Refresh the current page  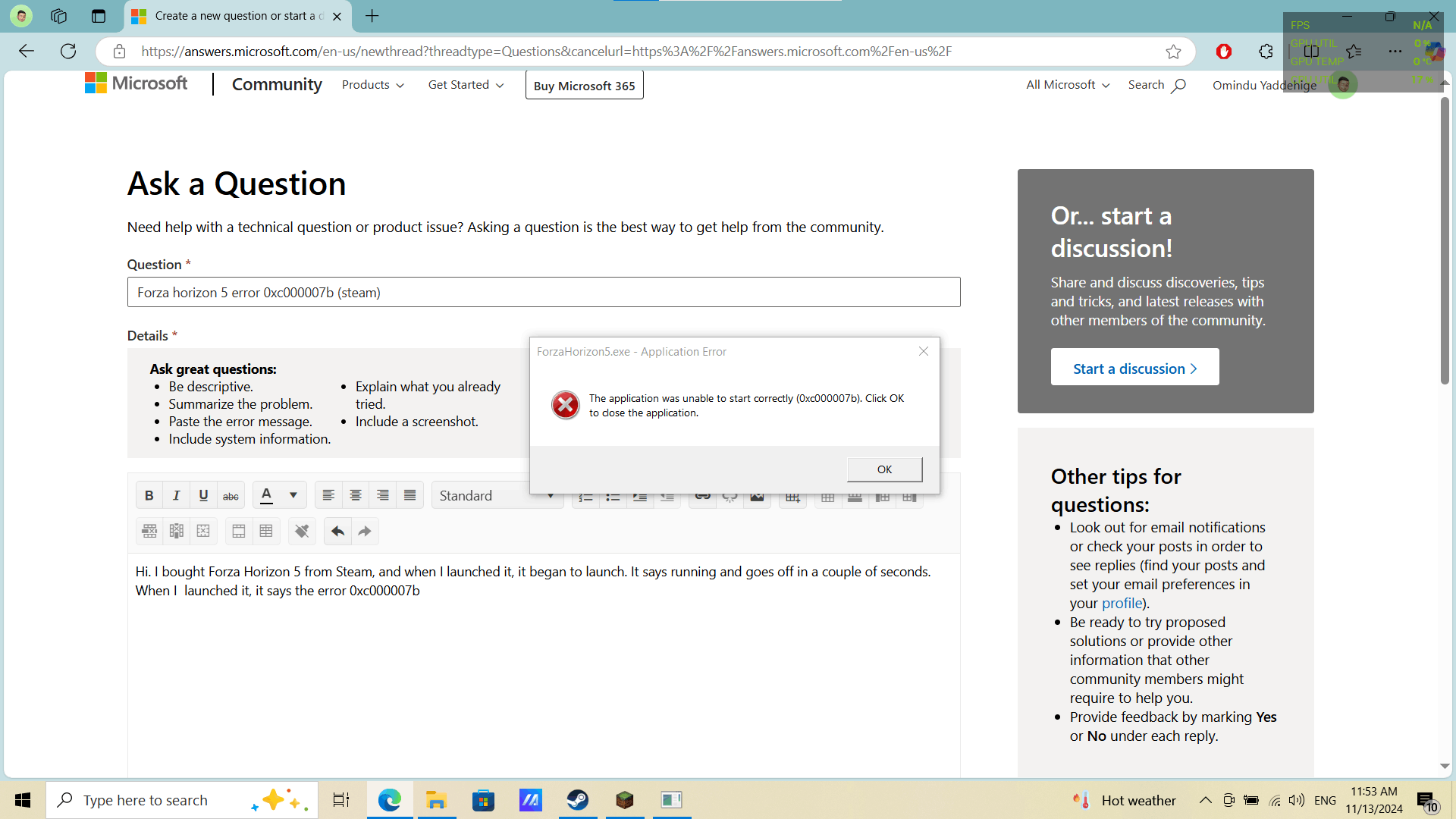[68, 51]
